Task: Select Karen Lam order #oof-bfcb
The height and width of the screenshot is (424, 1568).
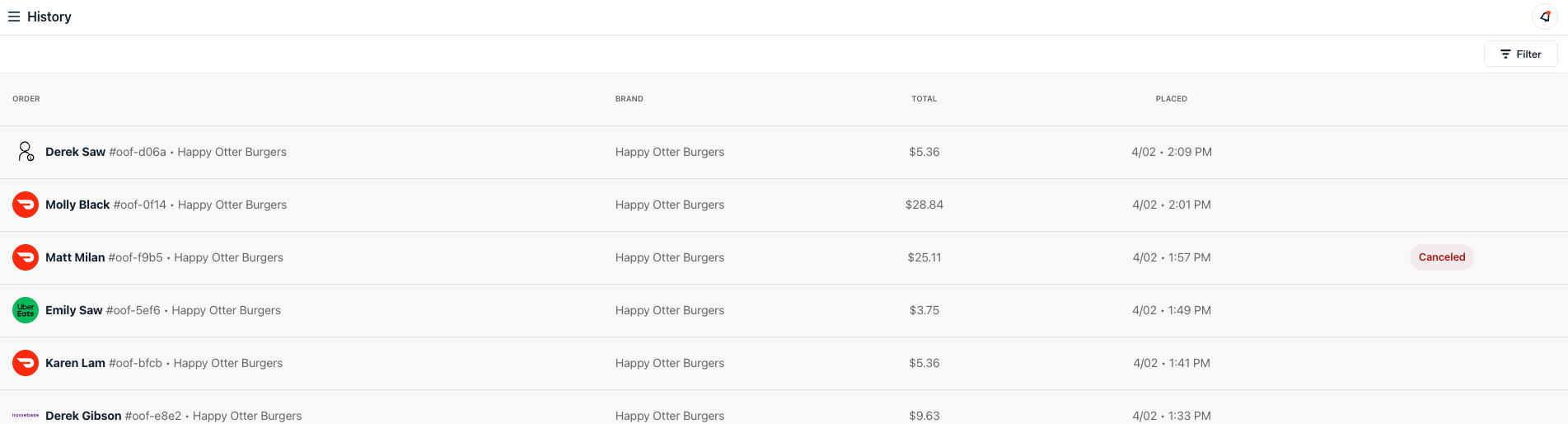Action: (x=164, y=363)
